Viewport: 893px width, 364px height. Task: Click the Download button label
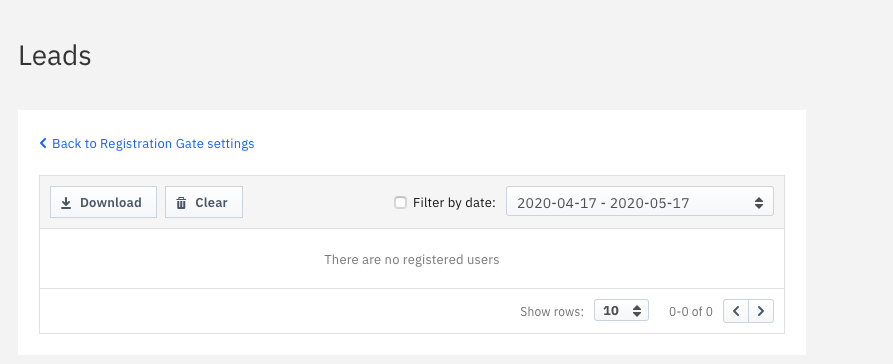(x=110, y=203)
